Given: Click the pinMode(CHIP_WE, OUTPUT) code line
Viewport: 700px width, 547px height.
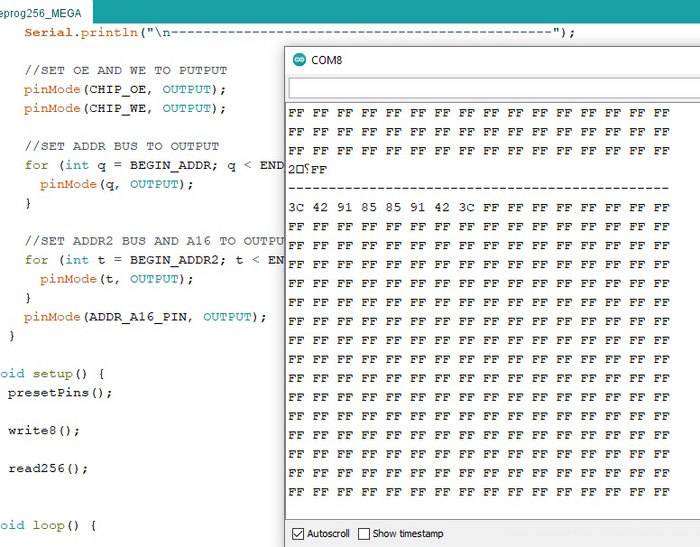Looking at the screenshot, I should point(125,108).
